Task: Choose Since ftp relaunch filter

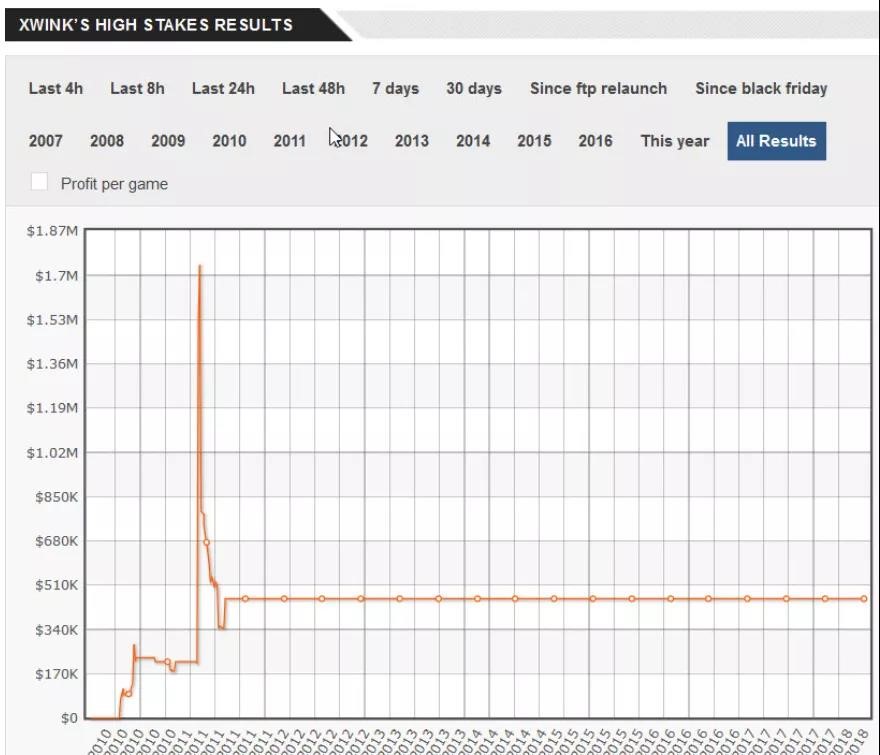Action: (x=598, y=89)
